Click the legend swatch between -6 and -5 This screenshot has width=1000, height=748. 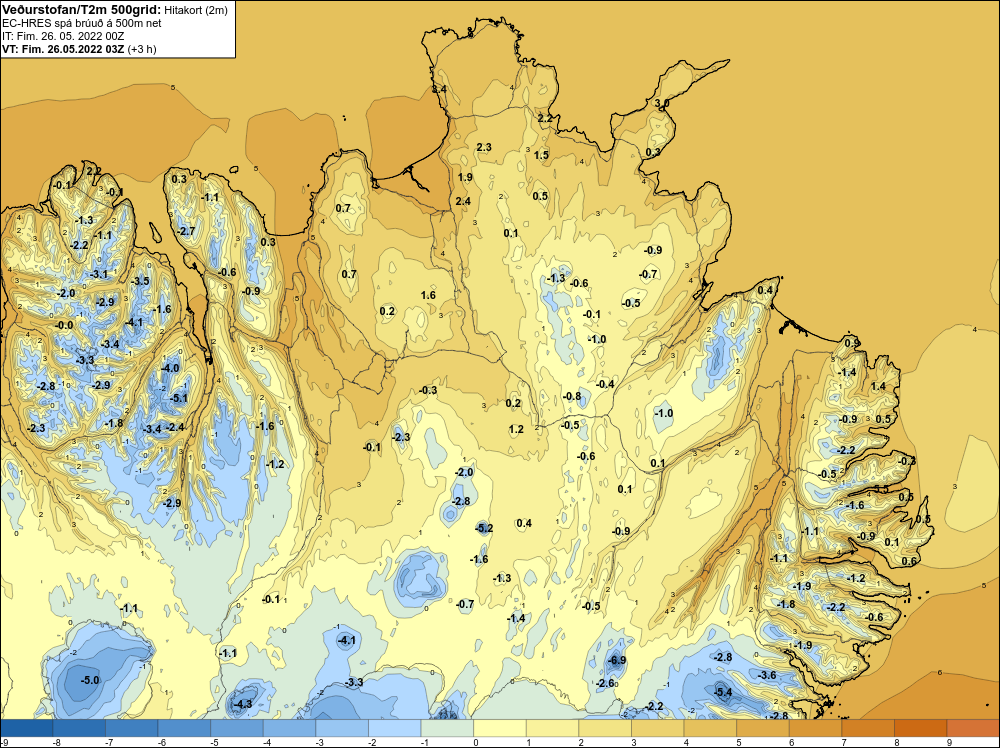[184, 728]
